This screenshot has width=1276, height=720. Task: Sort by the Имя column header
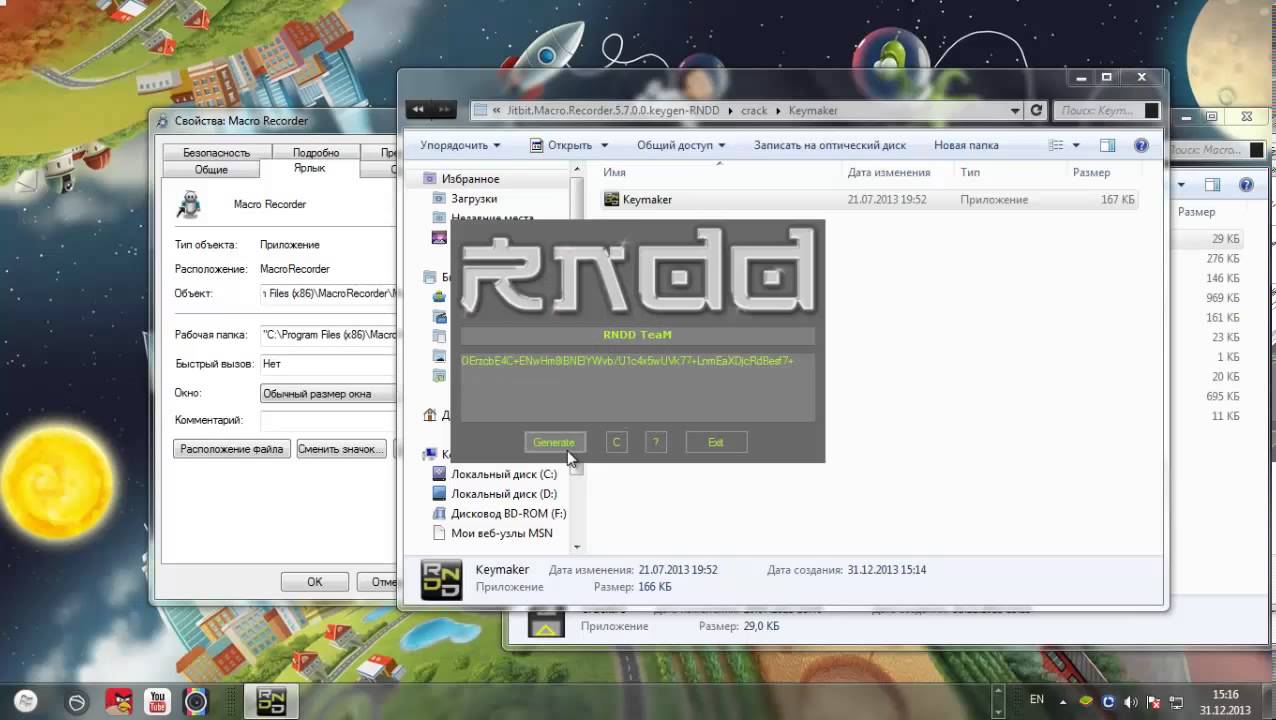[614, 172]
